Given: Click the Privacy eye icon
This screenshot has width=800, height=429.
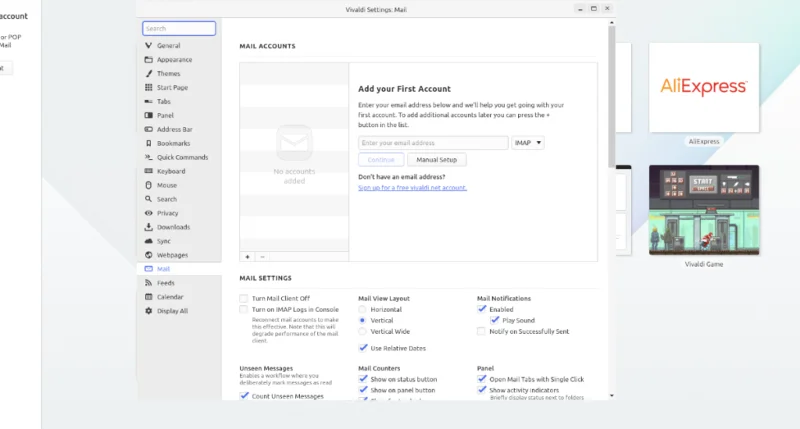Looking at the screenshot, I should click(148, 213).
